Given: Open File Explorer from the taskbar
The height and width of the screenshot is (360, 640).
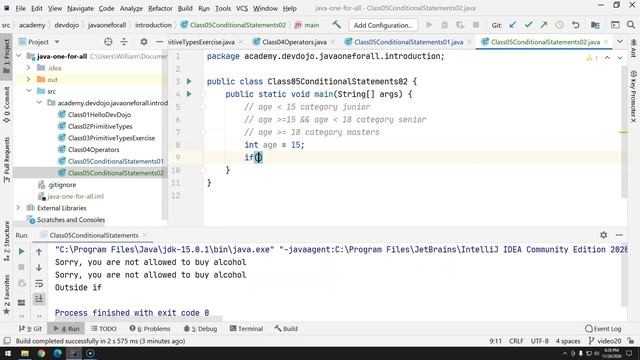Looking at the screenshot, I should (x=25, y=353).
